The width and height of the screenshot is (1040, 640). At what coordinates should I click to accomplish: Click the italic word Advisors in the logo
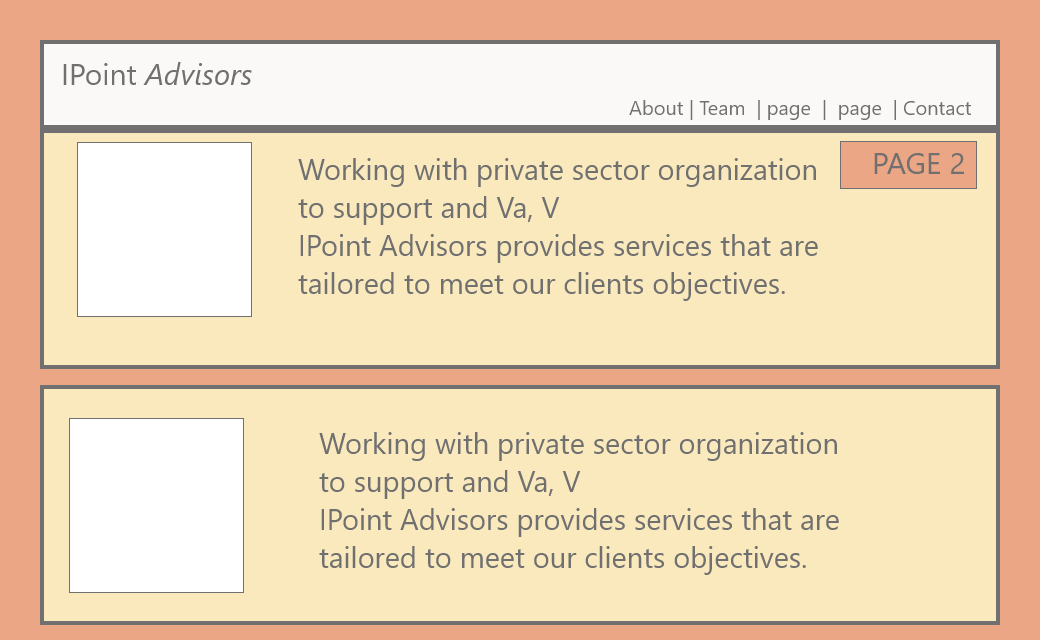[198, 75]
